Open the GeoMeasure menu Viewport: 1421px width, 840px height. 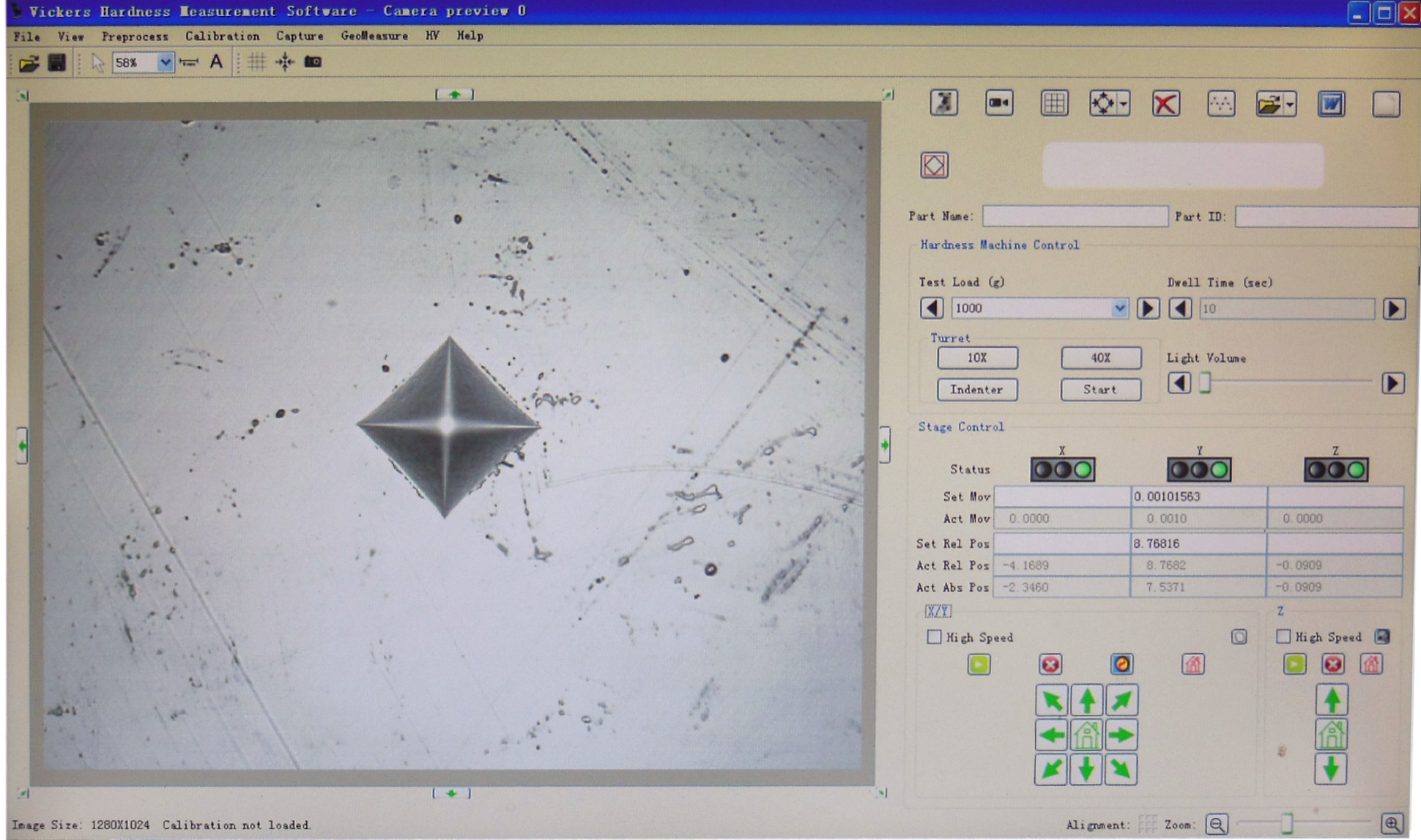pyautogui.click(x=374, y=36)
